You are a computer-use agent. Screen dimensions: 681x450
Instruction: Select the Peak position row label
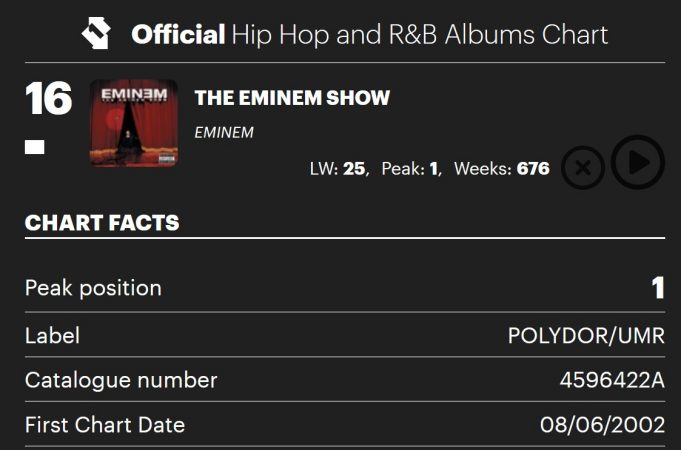(x=93, y=288)
